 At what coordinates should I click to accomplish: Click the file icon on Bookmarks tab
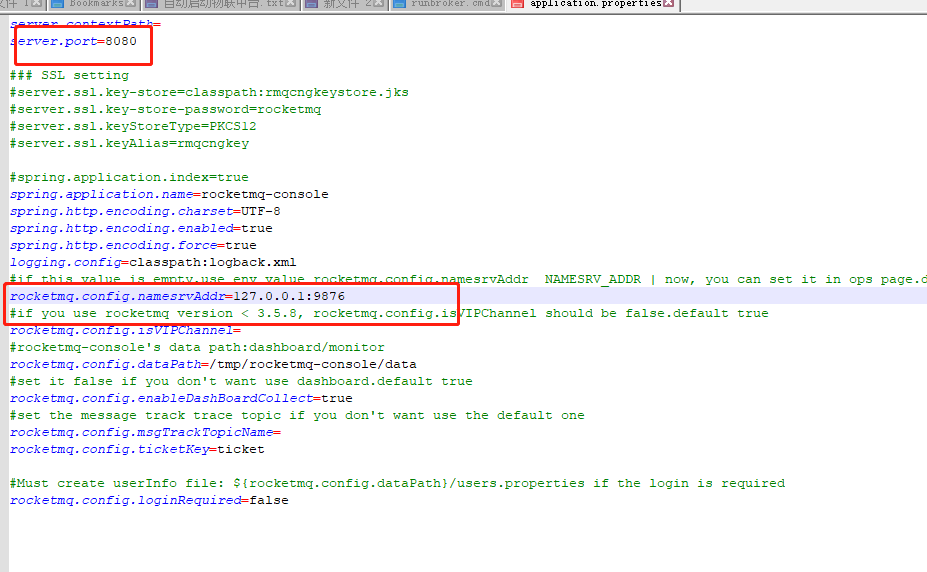click(x=58, y=4)
